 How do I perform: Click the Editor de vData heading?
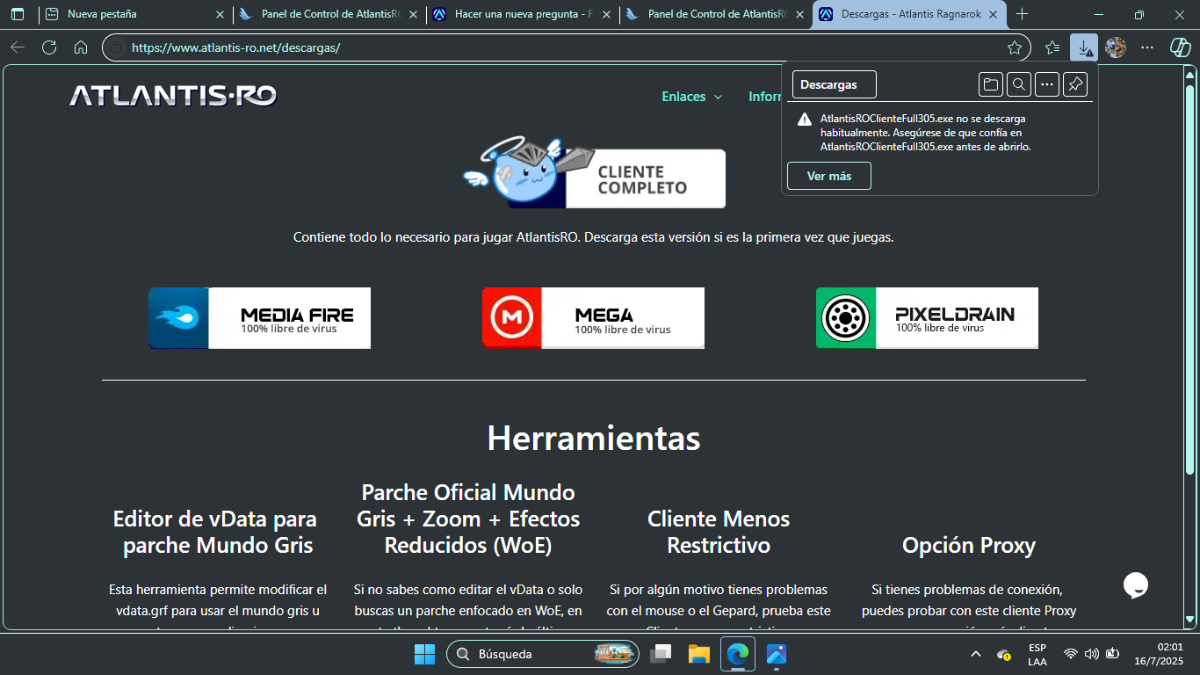[215, 532]
